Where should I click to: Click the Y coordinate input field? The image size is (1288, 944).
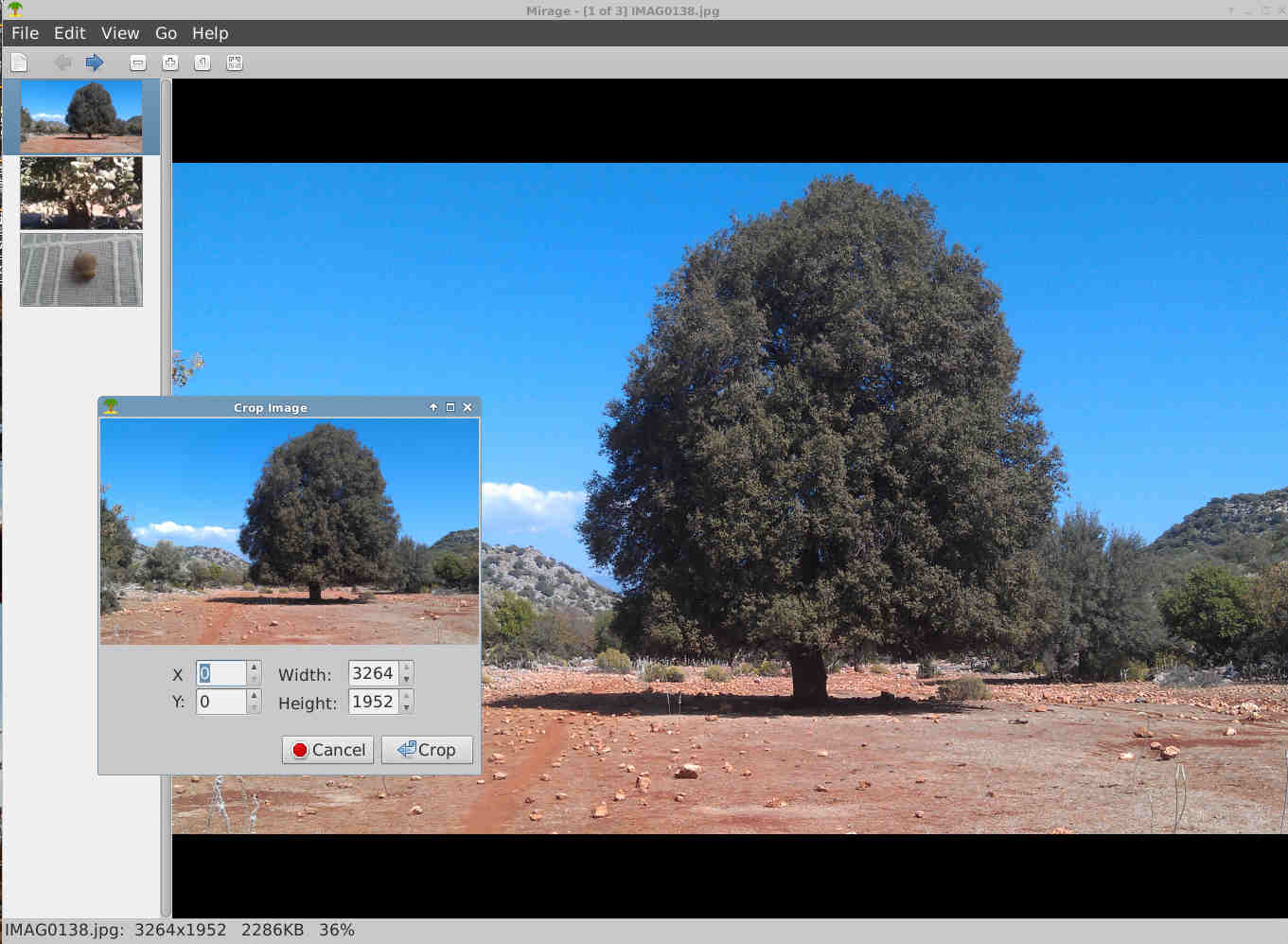pos(221,702)
